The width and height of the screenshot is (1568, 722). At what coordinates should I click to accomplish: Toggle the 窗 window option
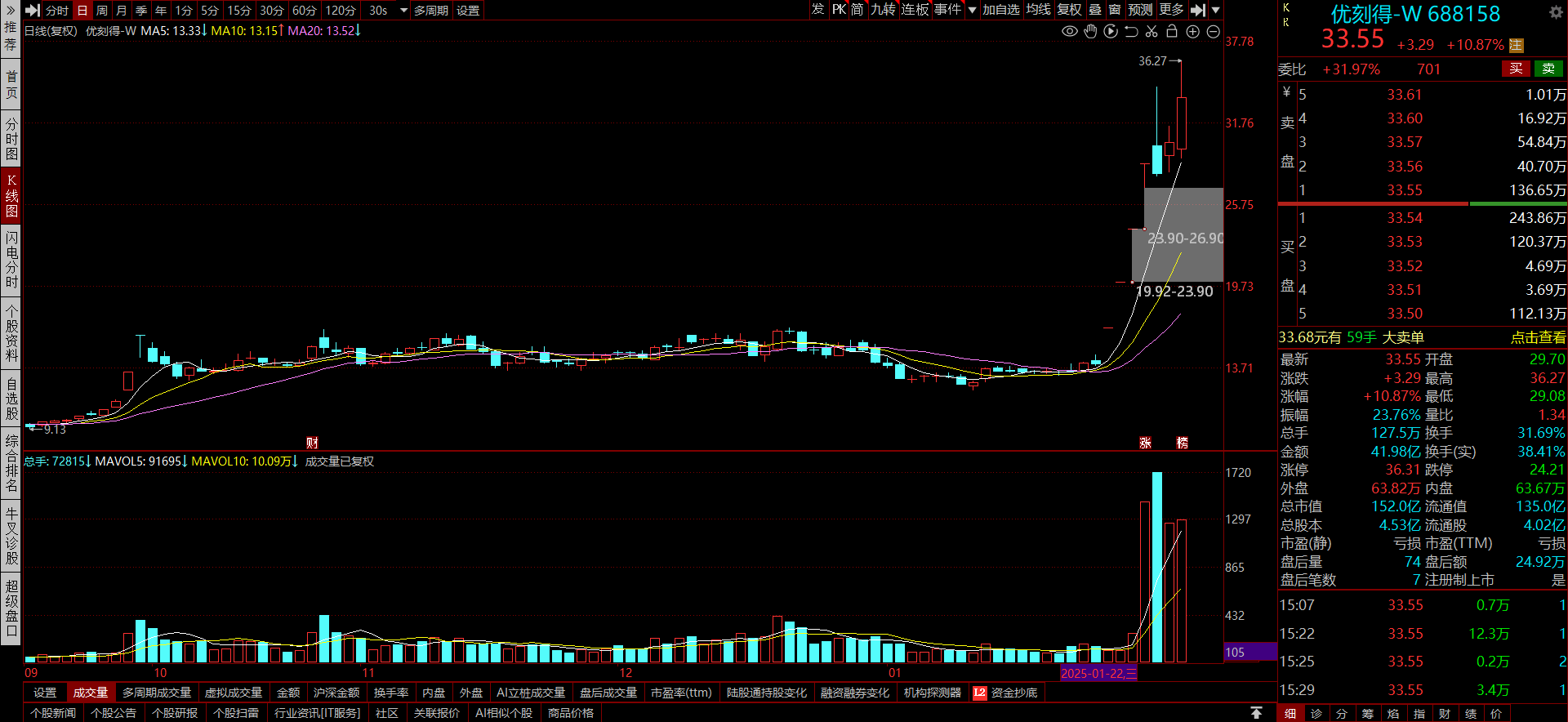tap(1115, 10)
